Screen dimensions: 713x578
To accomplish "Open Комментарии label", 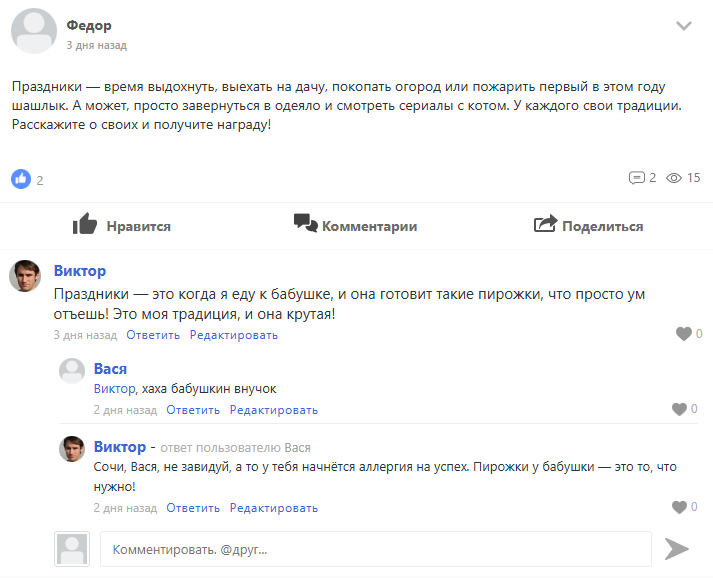I will 369,226.
